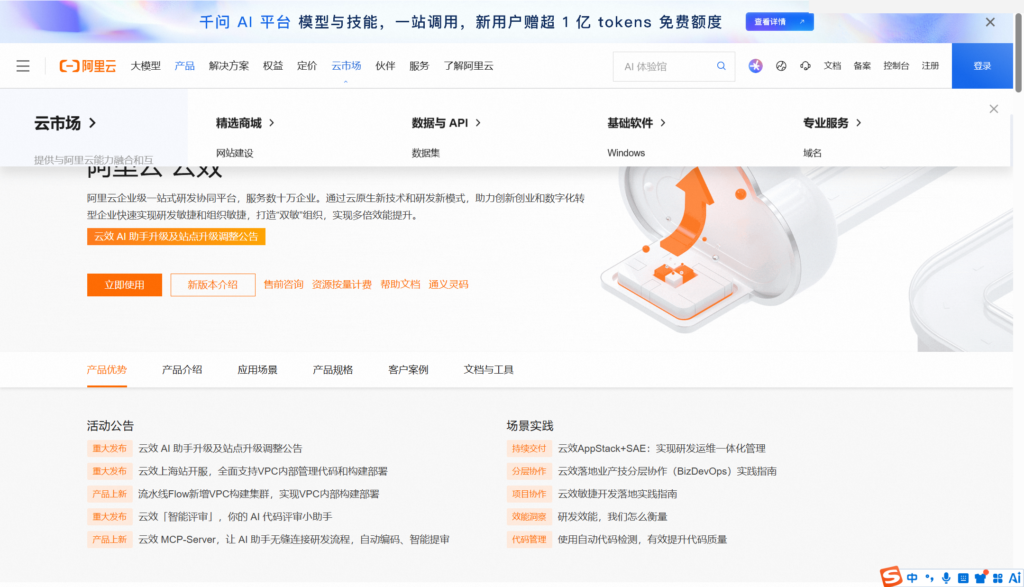Open the 帮助文档 link
The width and height of the screenshot is (1024, 587).
400,285
